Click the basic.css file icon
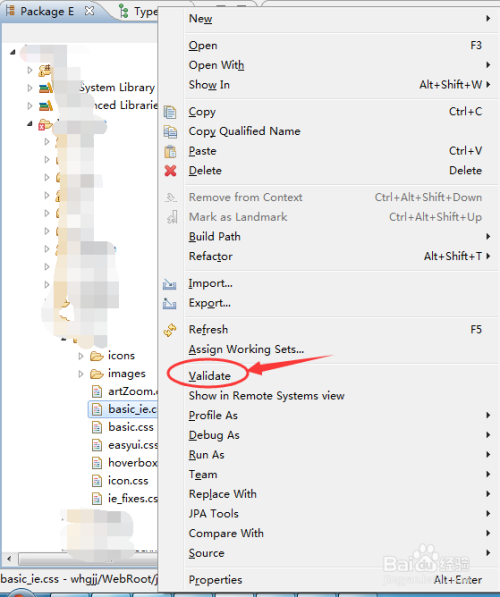Image resolution: width=500 pixels, height=597 pixels. (97, 427)
